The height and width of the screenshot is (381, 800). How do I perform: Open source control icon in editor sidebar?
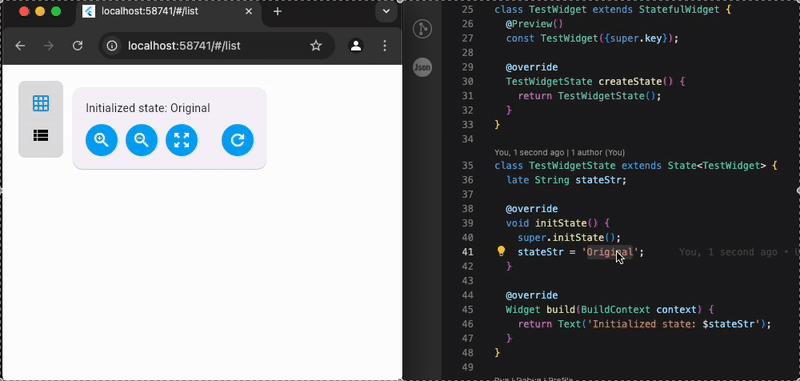422,29
